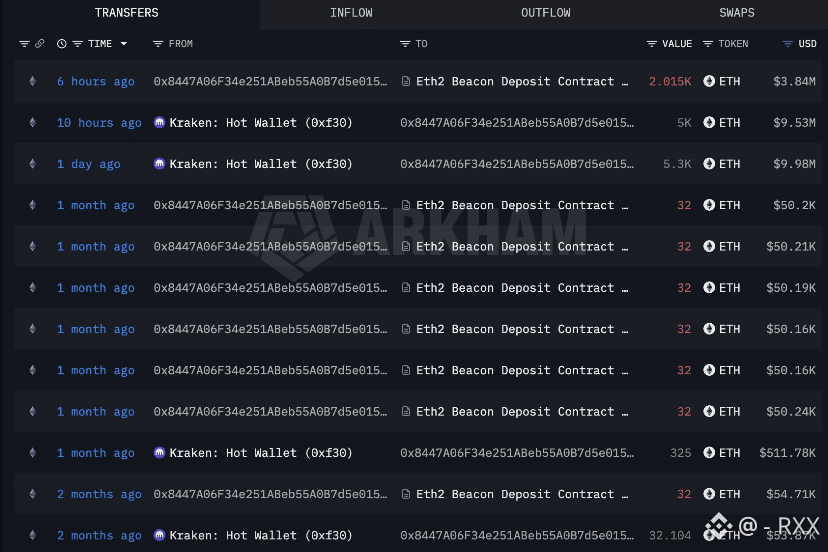Click the chain link icon in the header
This screenshot has height=552, width=828.
coord(40,44)
